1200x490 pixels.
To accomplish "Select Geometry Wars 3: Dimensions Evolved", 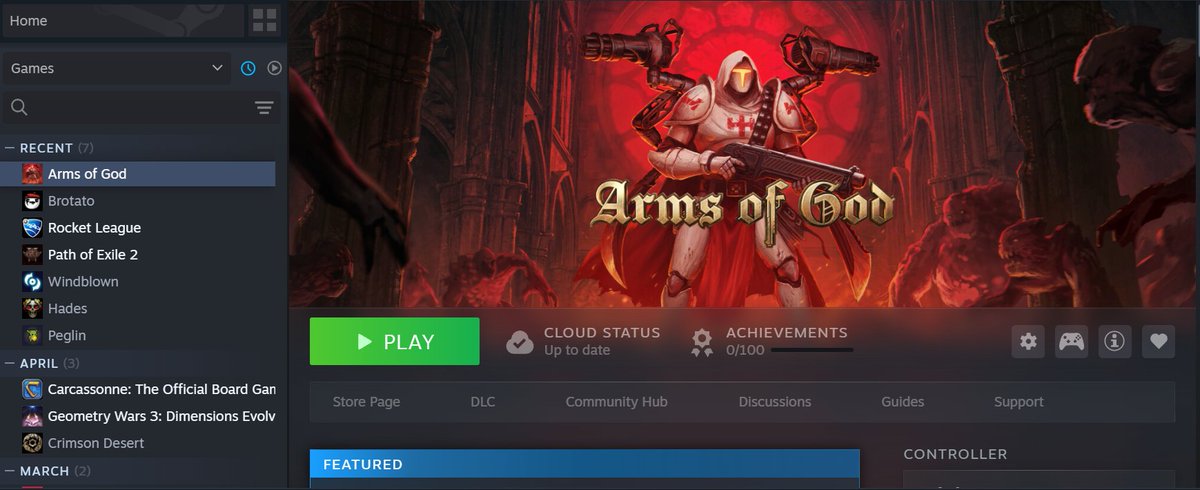I will (x=138, y=416).
